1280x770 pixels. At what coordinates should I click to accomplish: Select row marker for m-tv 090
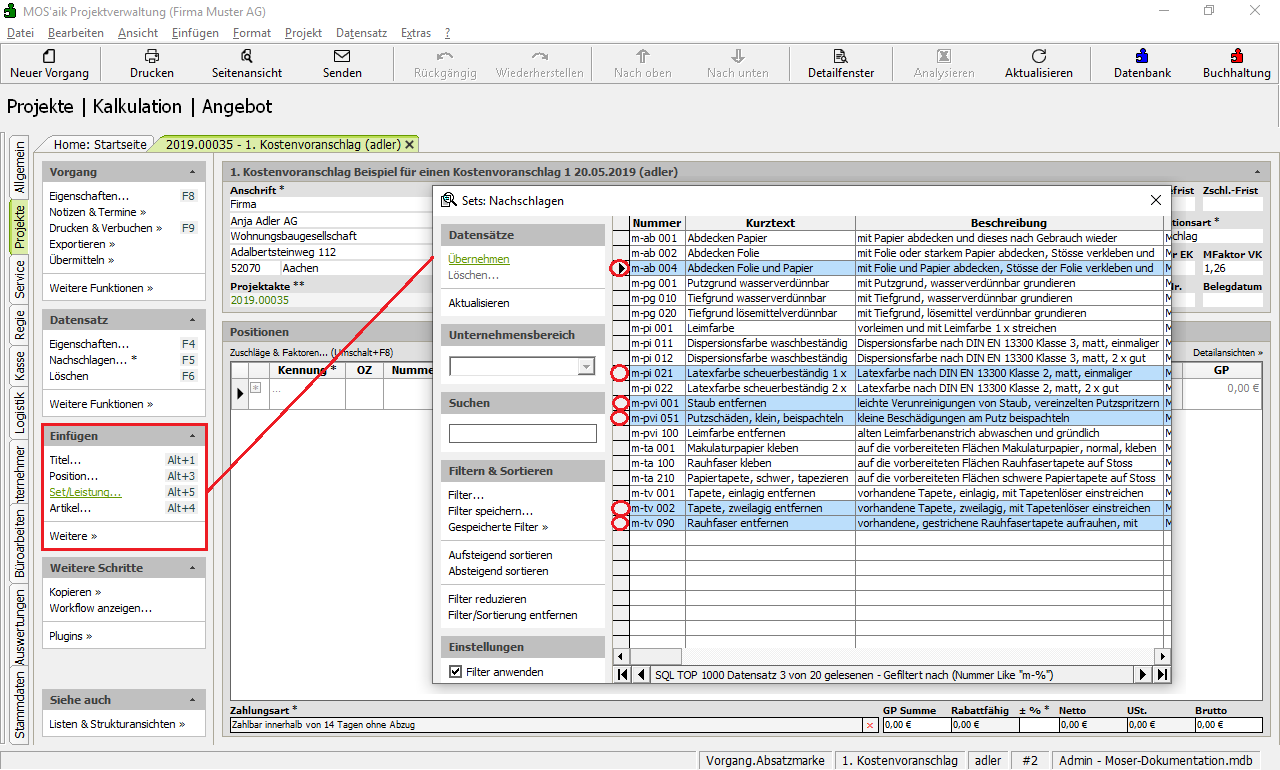[x=620, y=523]
